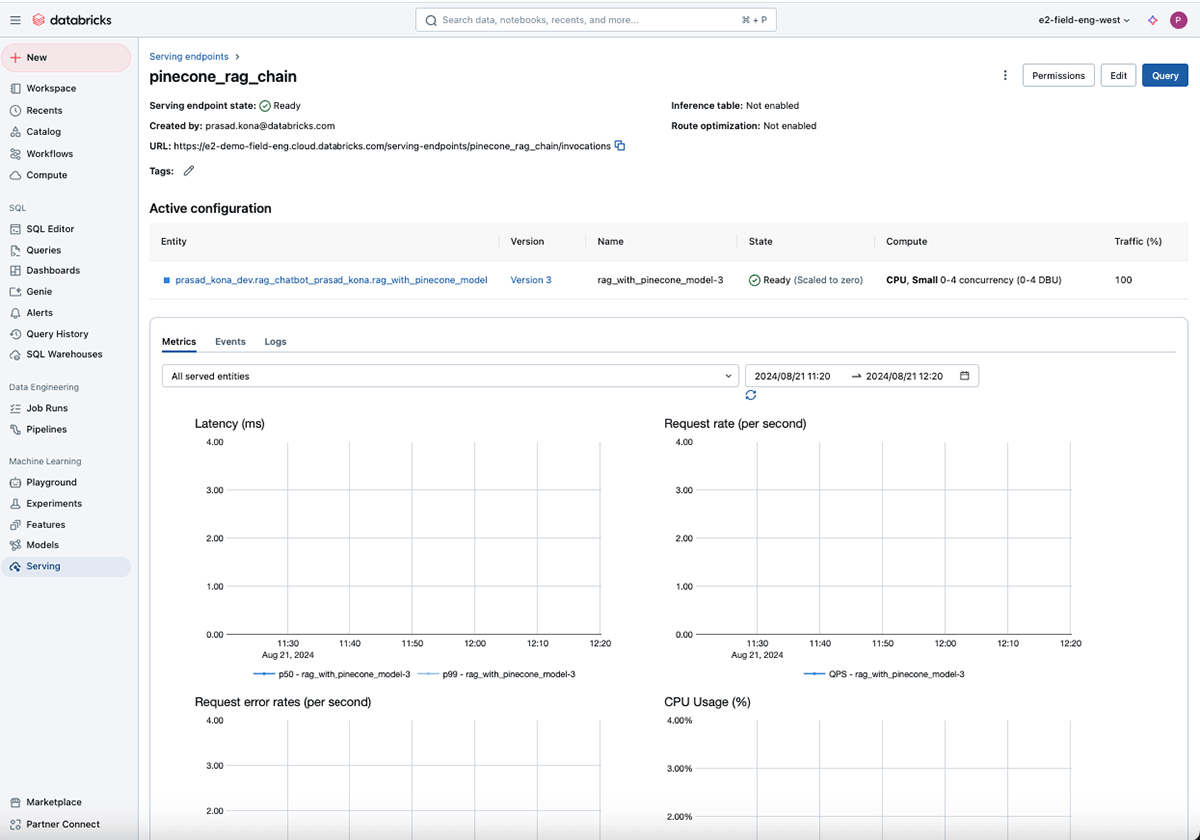
Task: Open the Databricks Assistant sparkle icon
Action: click(x=1152, y=20)
